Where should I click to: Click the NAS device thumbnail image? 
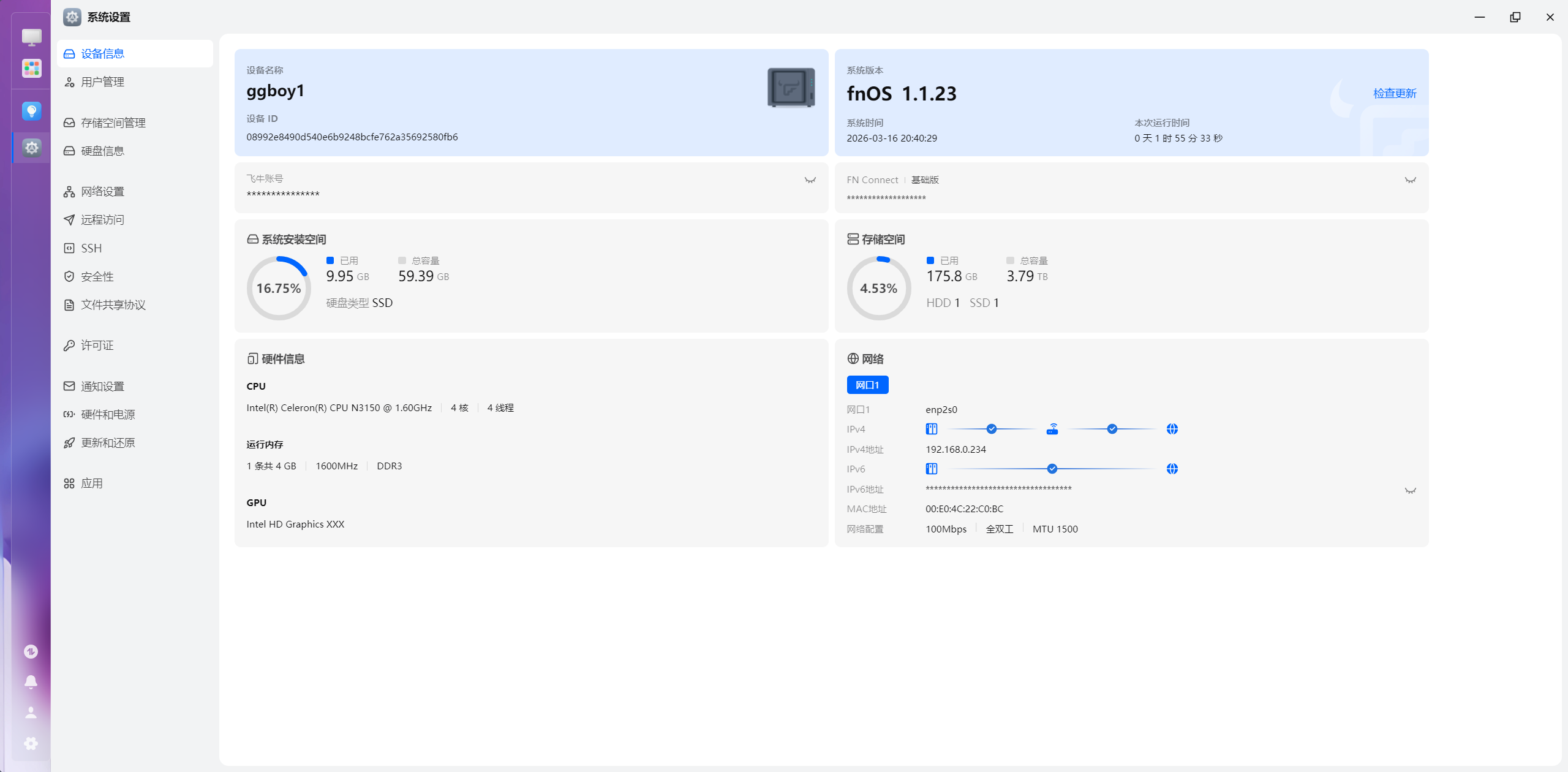click(x=791, y=88)
